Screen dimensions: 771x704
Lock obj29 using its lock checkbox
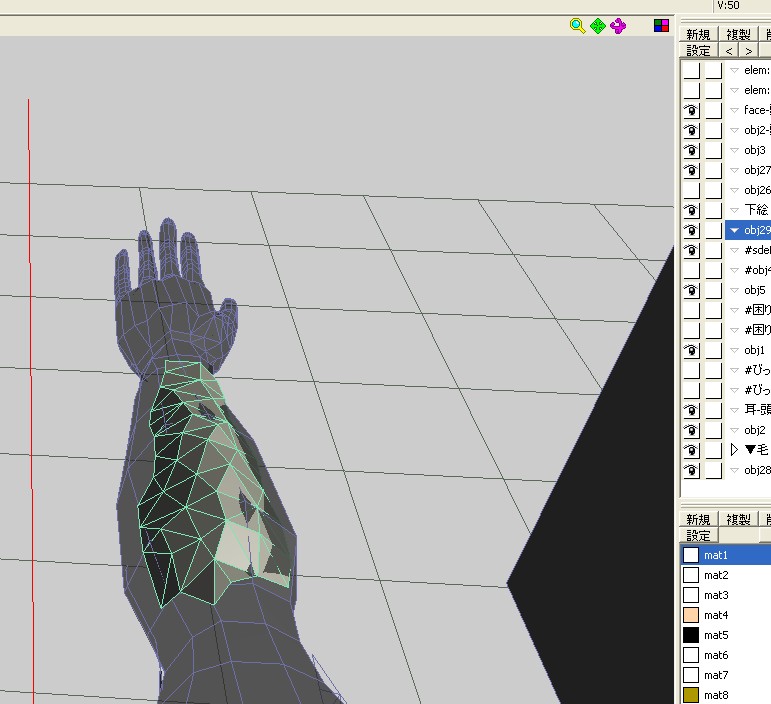pos(713,230)
